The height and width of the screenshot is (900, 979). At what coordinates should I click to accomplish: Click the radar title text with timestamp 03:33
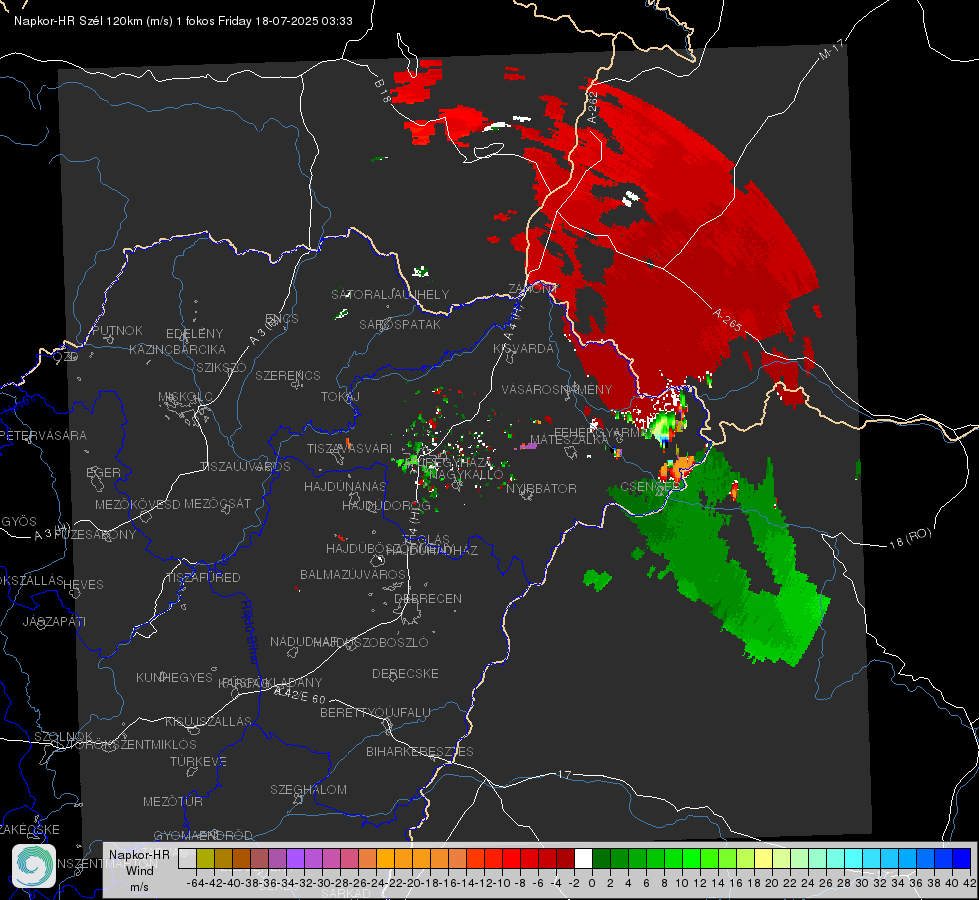pos(183,21)
